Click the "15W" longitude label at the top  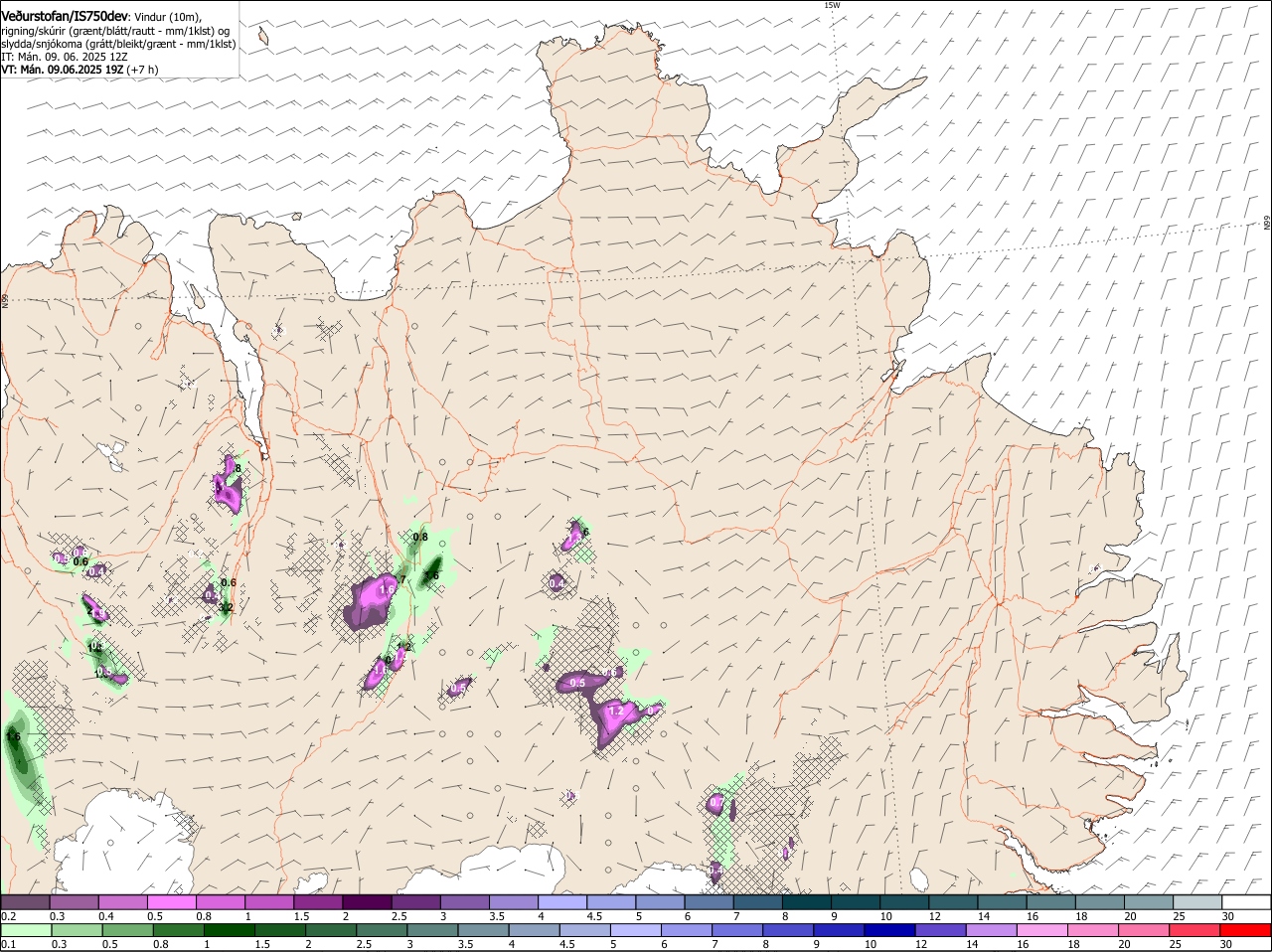point(832,5)
